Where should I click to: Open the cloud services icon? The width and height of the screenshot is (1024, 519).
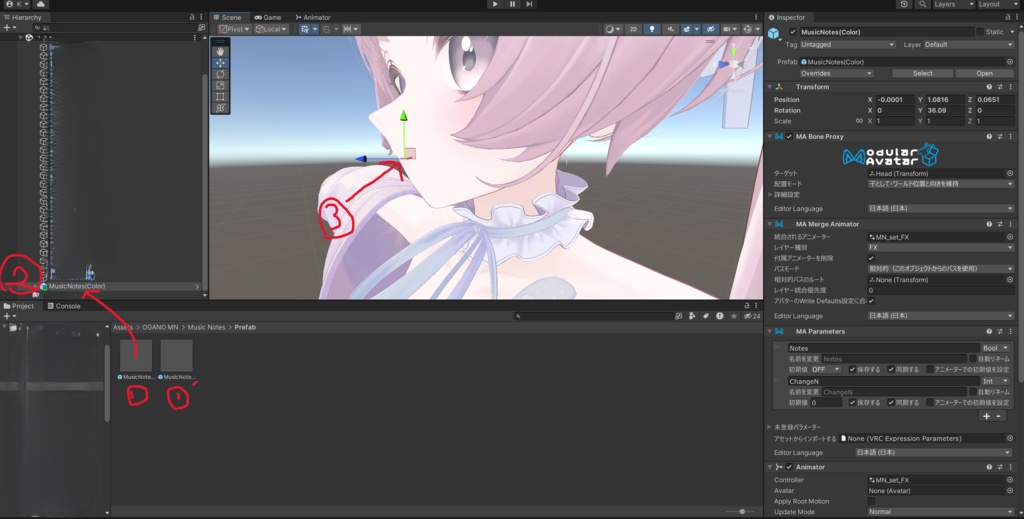tap(40, 4)
